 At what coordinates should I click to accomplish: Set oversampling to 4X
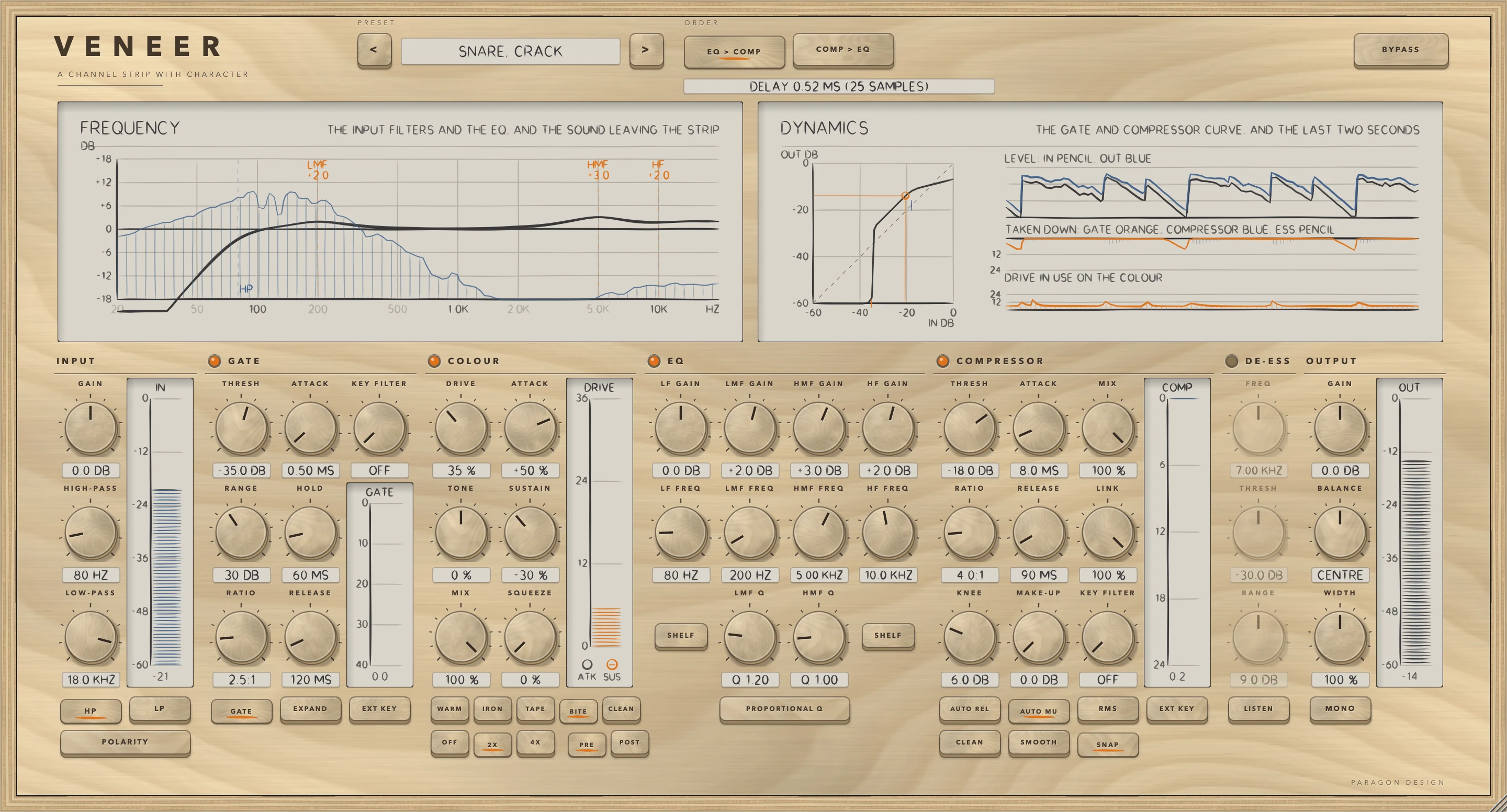(x=535, y=743)
